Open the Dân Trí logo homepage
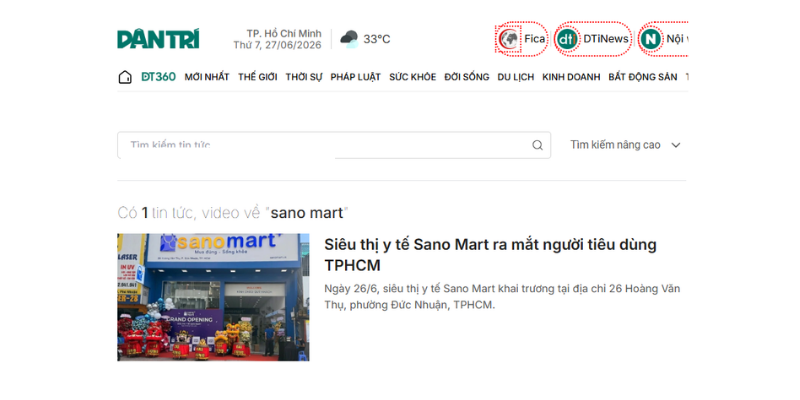This screenshot has height=400, width=800. tap(158, 39)
